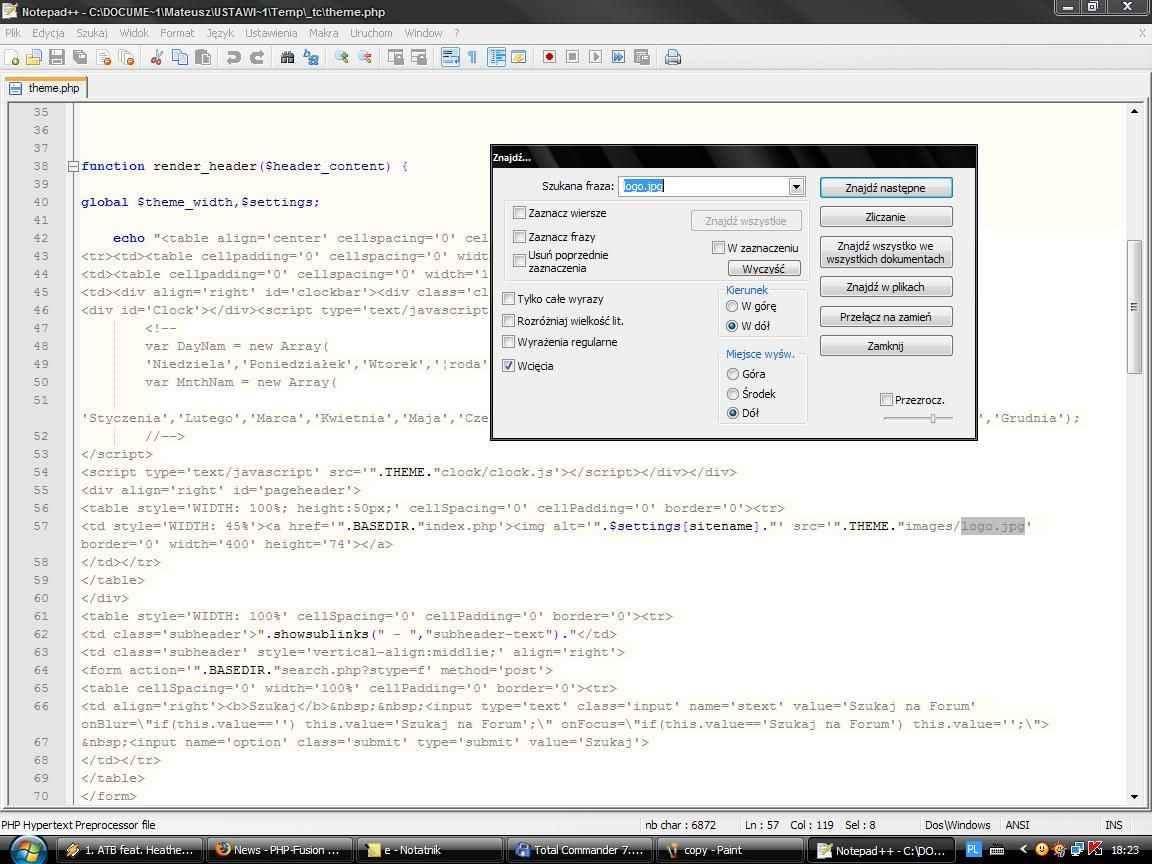Click the Open file toolbar icon
1152x864 pixels.
pos(34,57)
